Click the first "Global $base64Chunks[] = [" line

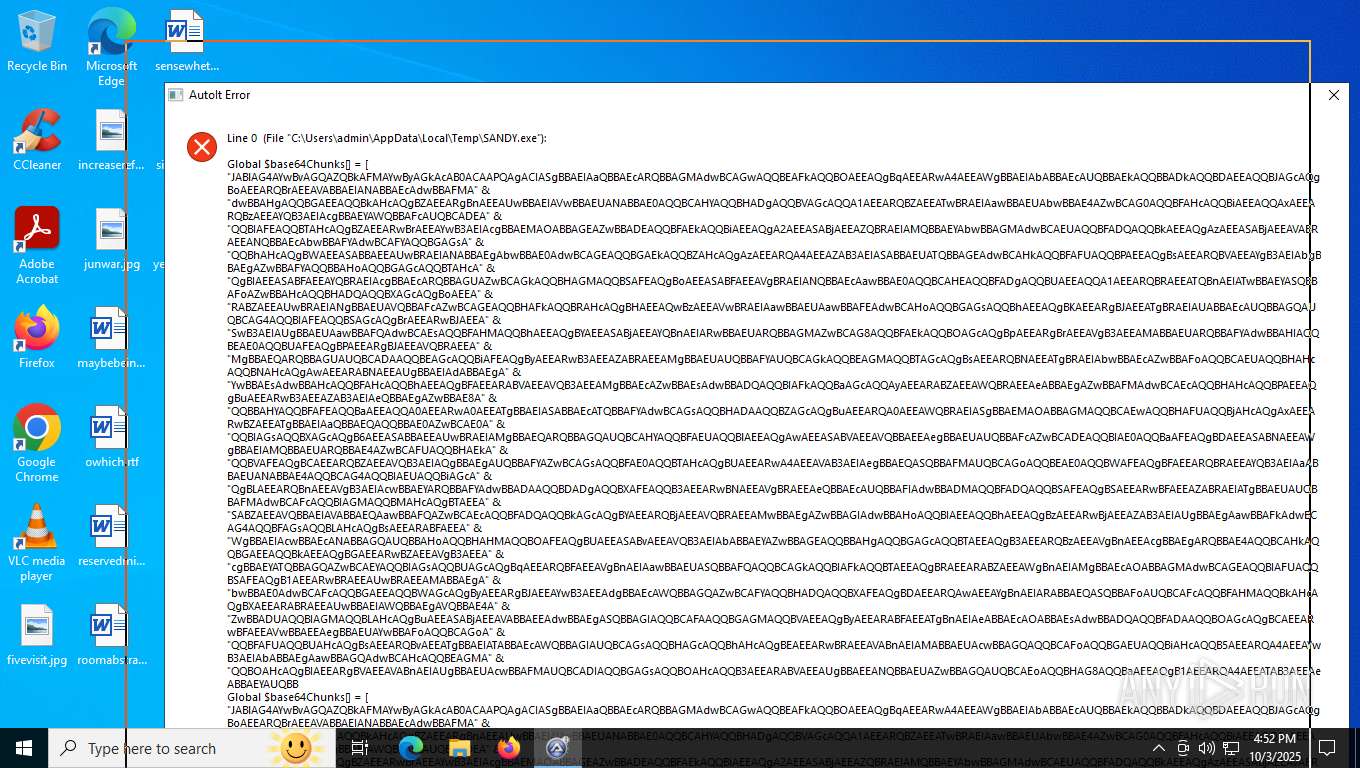pos(298,163)
